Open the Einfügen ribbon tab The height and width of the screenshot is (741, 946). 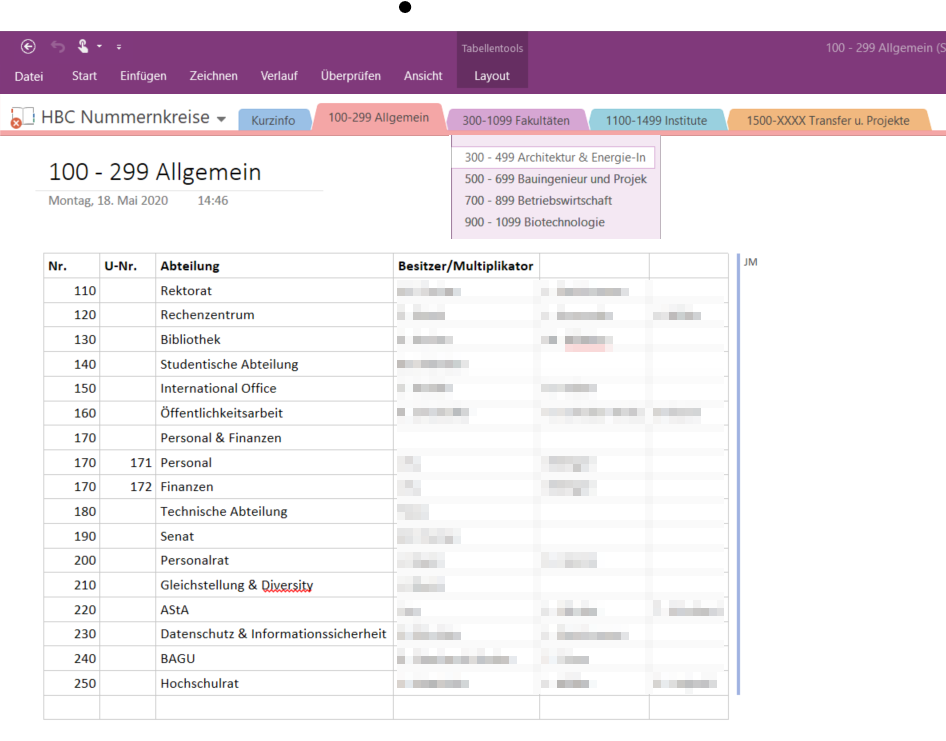pos(143,75)
